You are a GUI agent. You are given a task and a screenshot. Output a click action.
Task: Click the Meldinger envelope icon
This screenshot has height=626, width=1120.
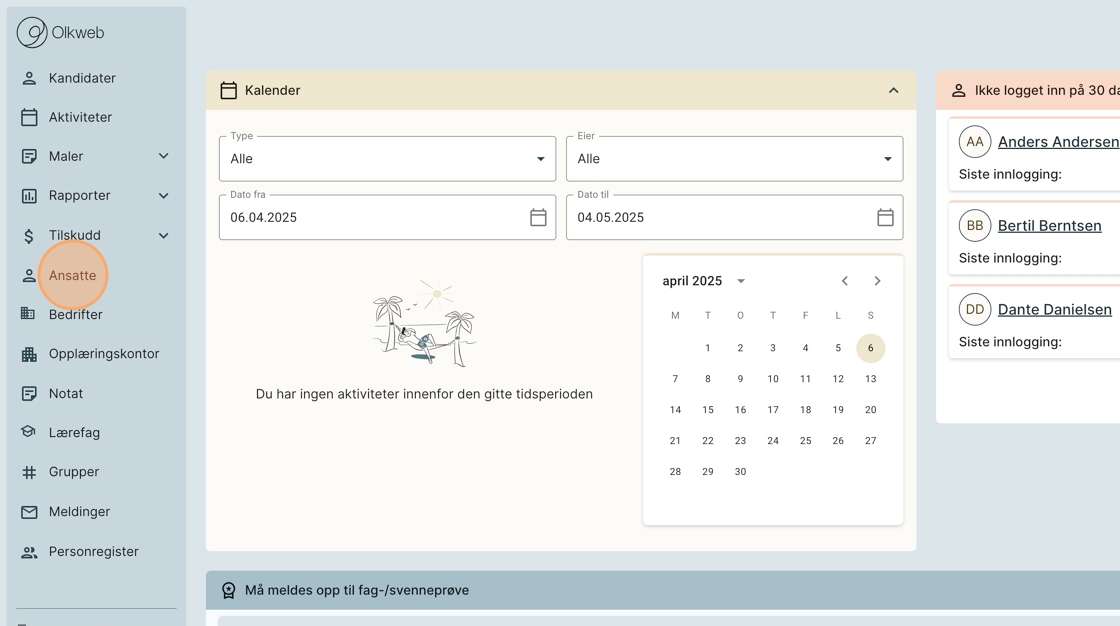click(29, 512)
